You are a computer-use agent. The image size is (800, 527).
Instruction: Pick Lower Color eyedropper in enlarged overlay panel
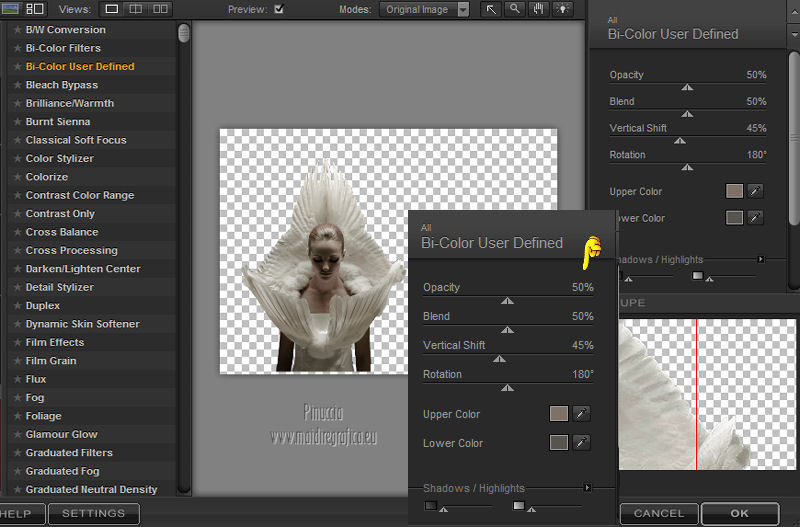pos(581,443)
